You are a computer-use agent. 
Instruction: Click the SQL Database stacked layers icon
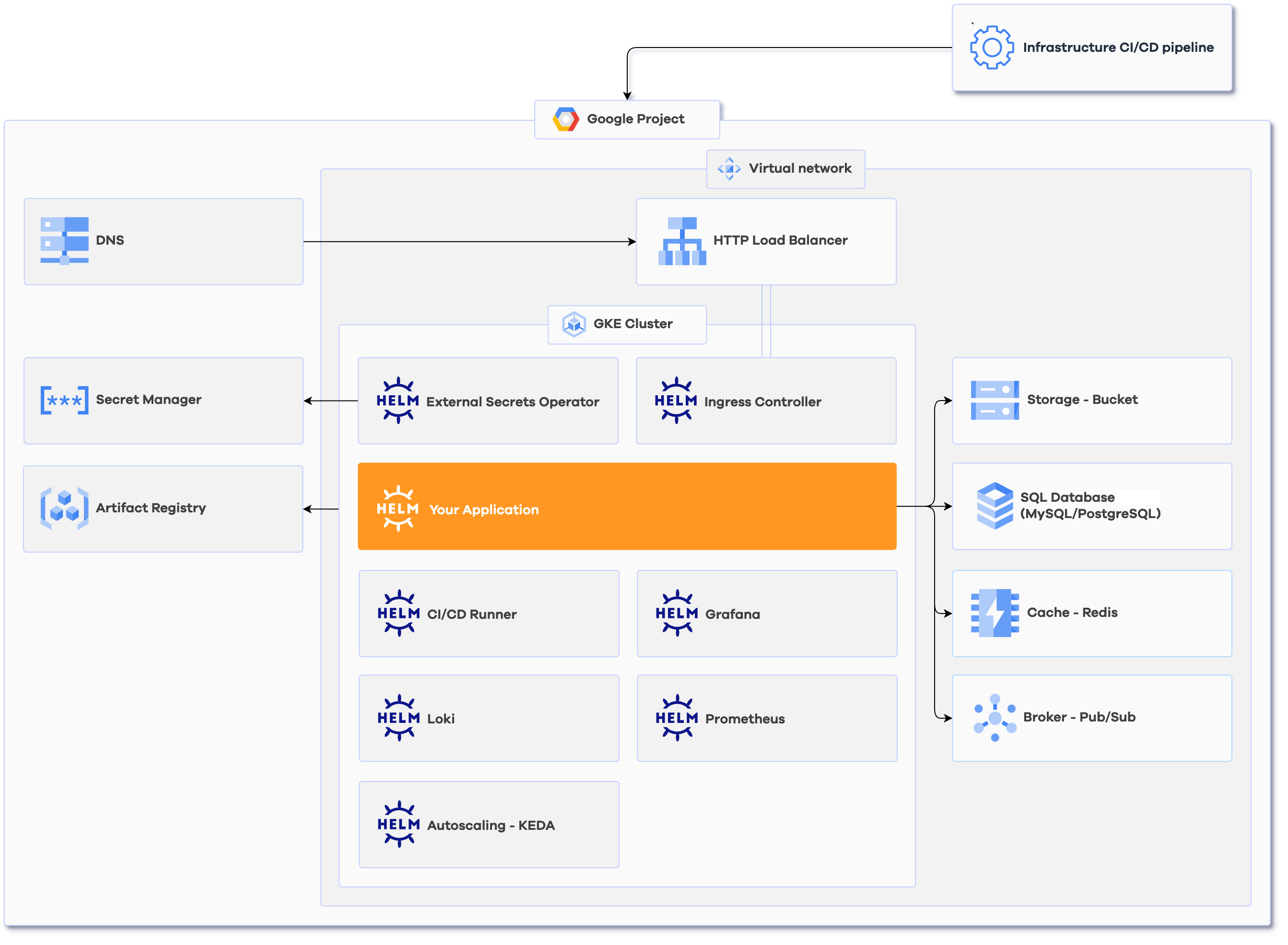[995, 506]
